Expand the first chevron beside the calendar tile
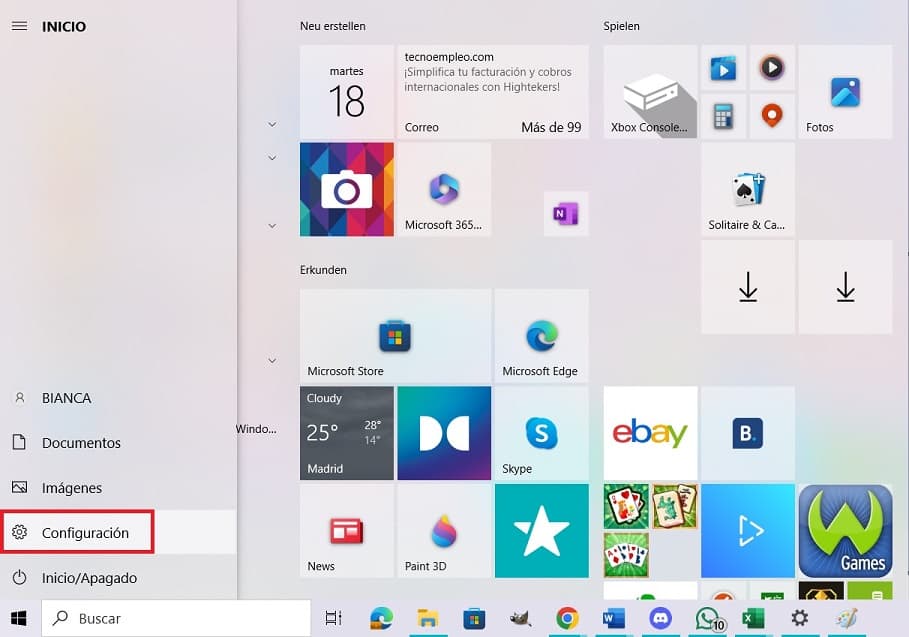 [272, 124]
